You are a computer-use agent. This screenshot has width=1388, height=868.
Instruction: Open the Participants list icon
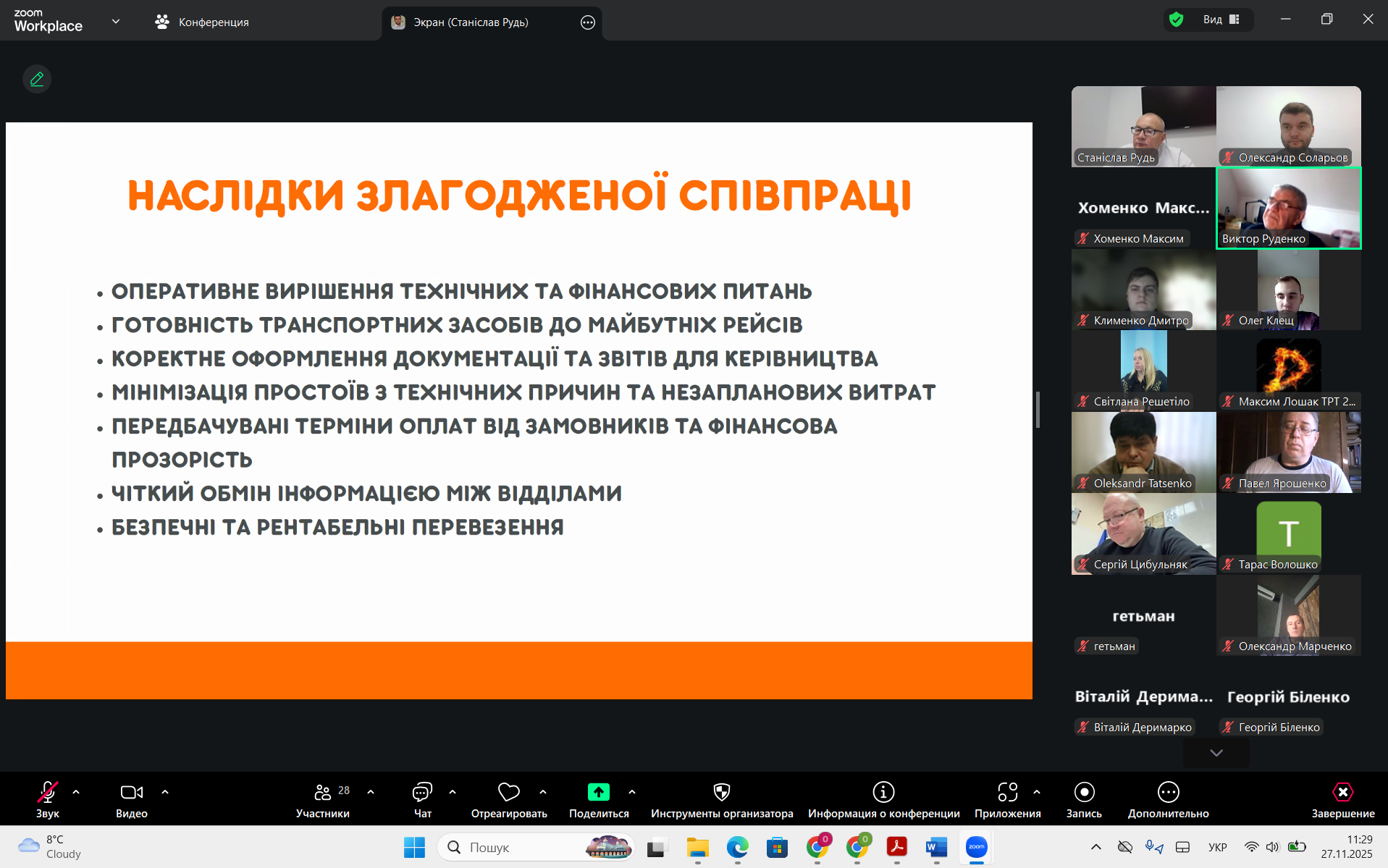(x=323, y=793)
